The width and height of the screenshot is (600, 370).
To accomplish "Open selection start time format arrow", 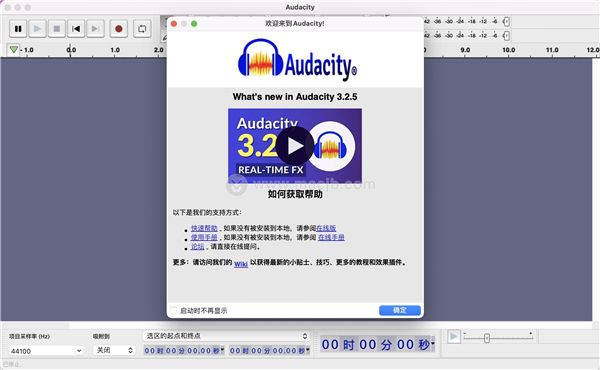I will coord(222,350).
